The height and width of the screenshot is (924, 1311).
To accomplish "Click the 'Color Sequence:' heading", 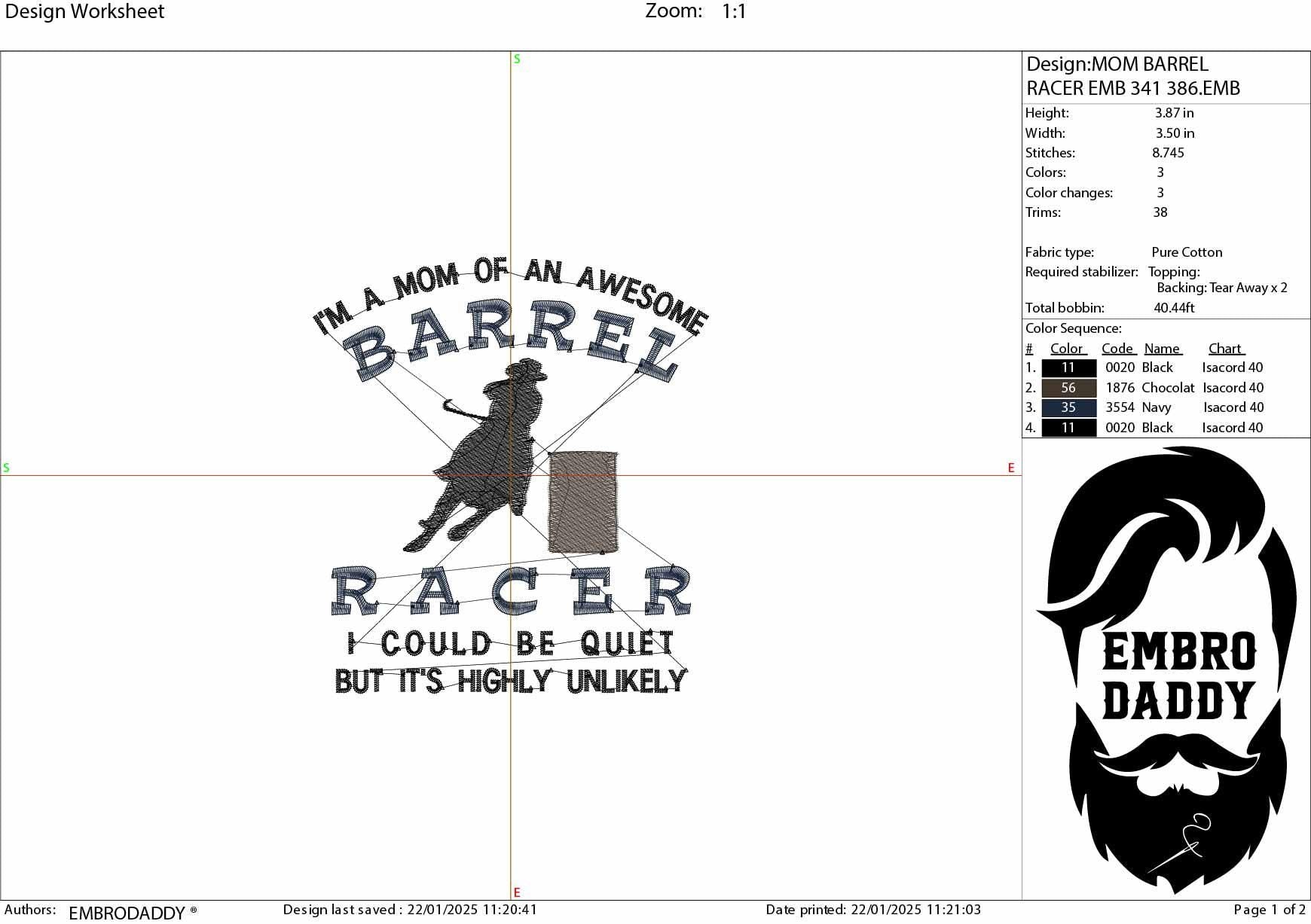I will [x=1073, y=328].
